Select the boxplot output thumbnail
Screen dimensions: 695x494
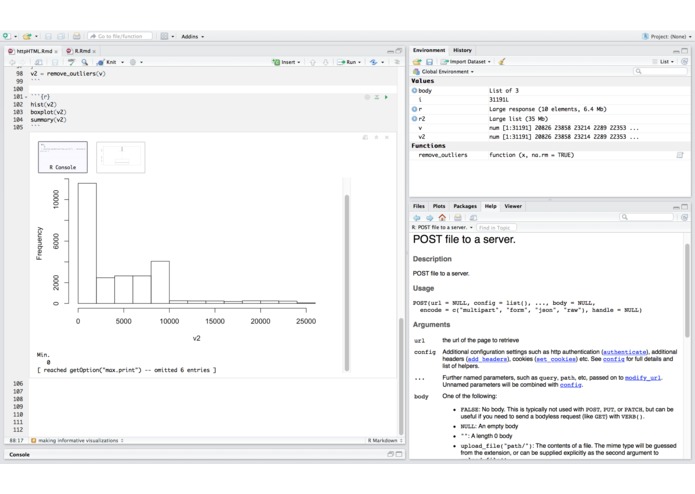[121, 157]
